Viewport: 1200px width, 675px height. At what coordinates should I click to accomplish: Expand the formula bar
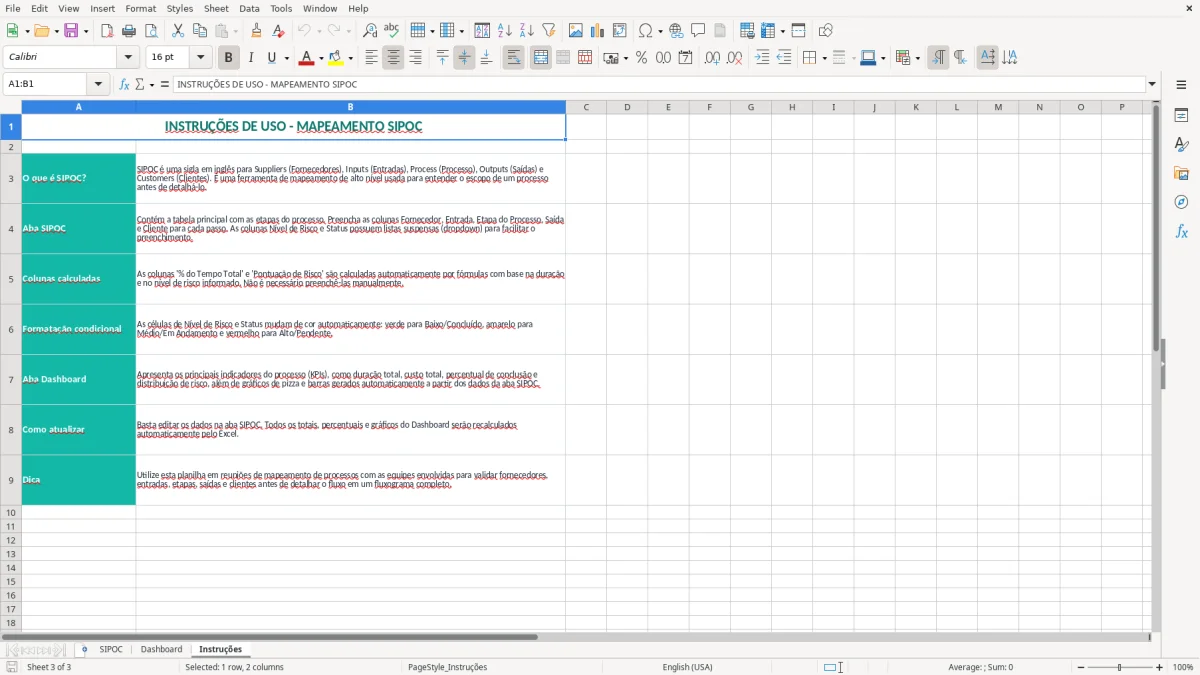(x=1152, y=84)
